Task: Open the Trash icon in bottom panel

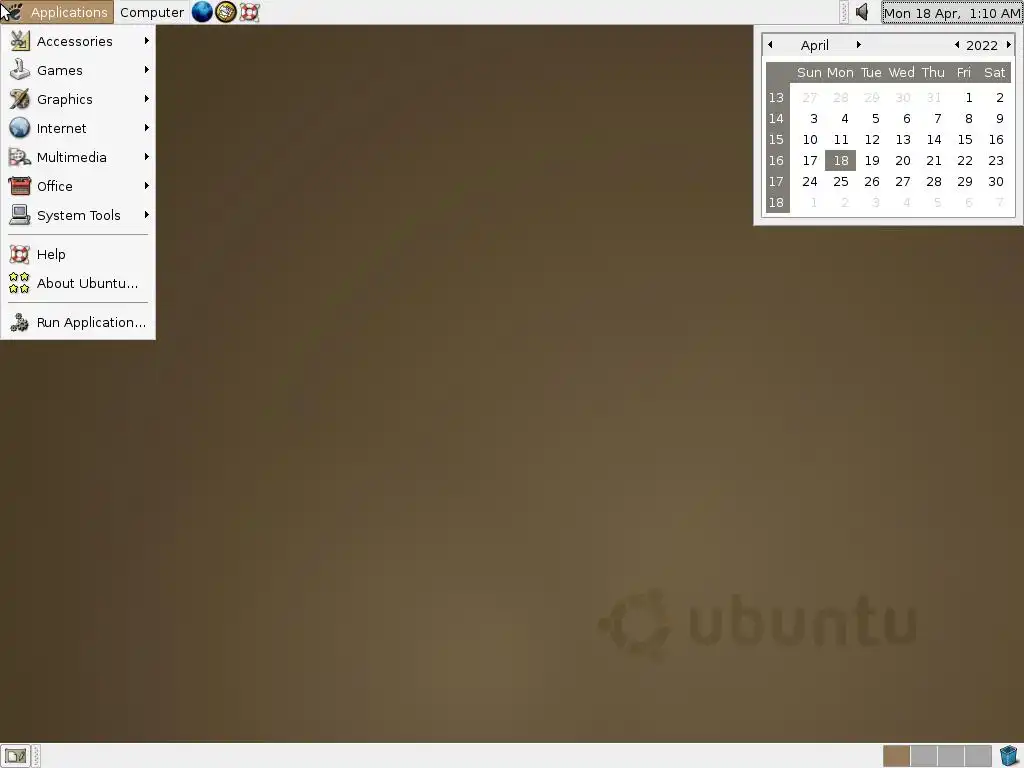Action: pos(1009,756)
